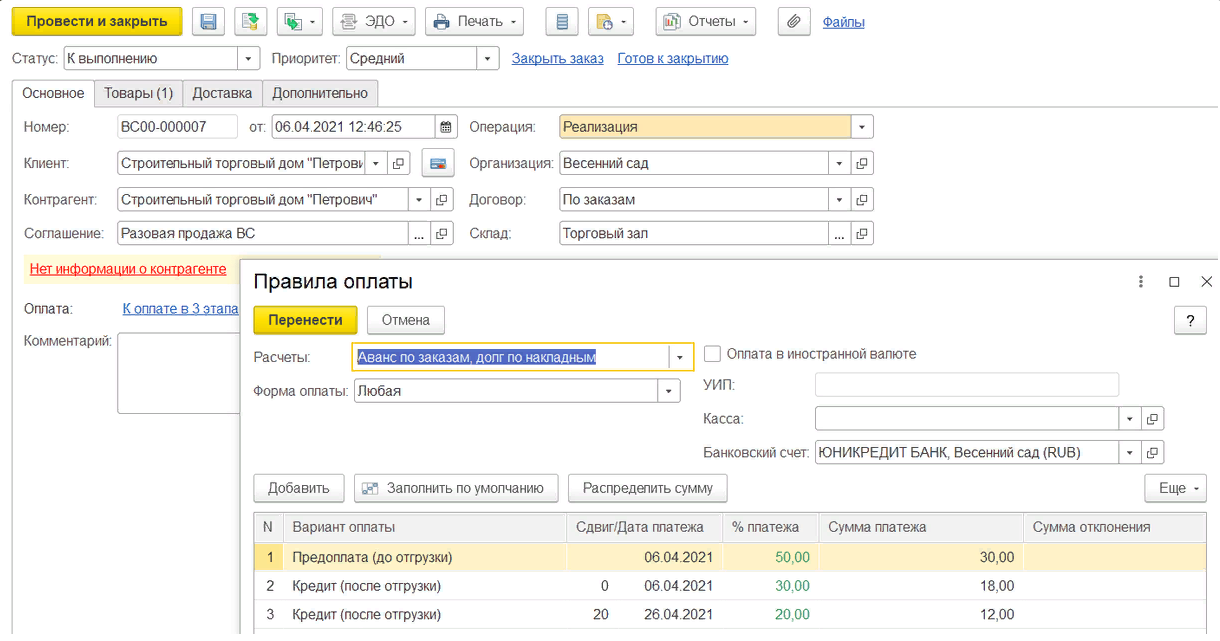Image resolution: width=1220 pixels, height=641 pixels.
Task: Open the Операция dropdown arrow
Action: 862,127
